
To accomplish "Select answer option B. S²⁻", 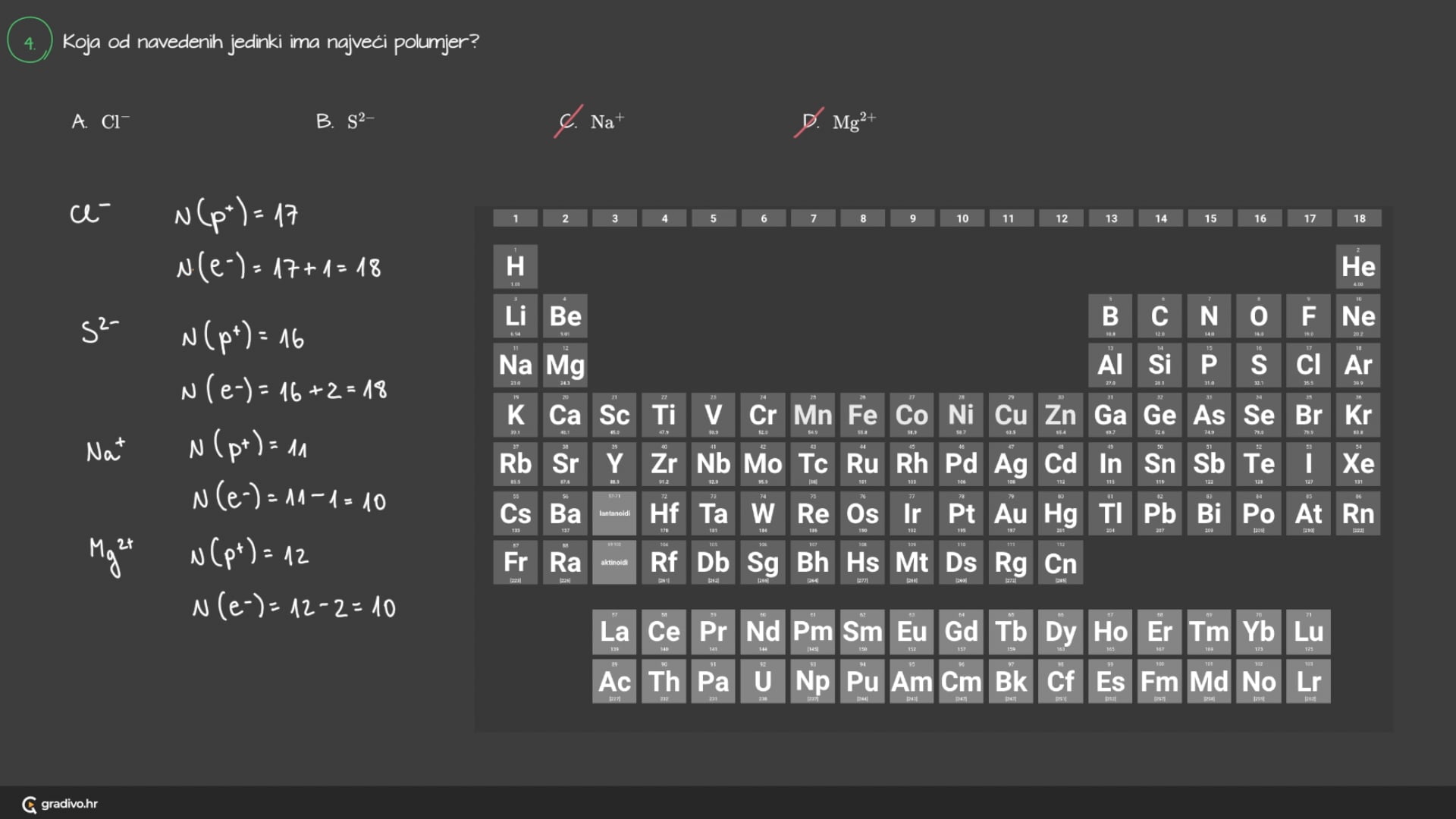I will [x=345, y=121].
